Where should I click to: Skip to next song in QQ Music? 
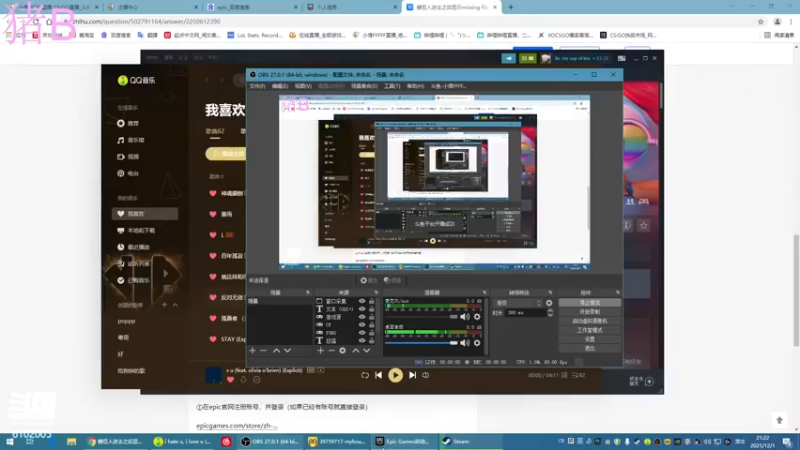[412, 375]
